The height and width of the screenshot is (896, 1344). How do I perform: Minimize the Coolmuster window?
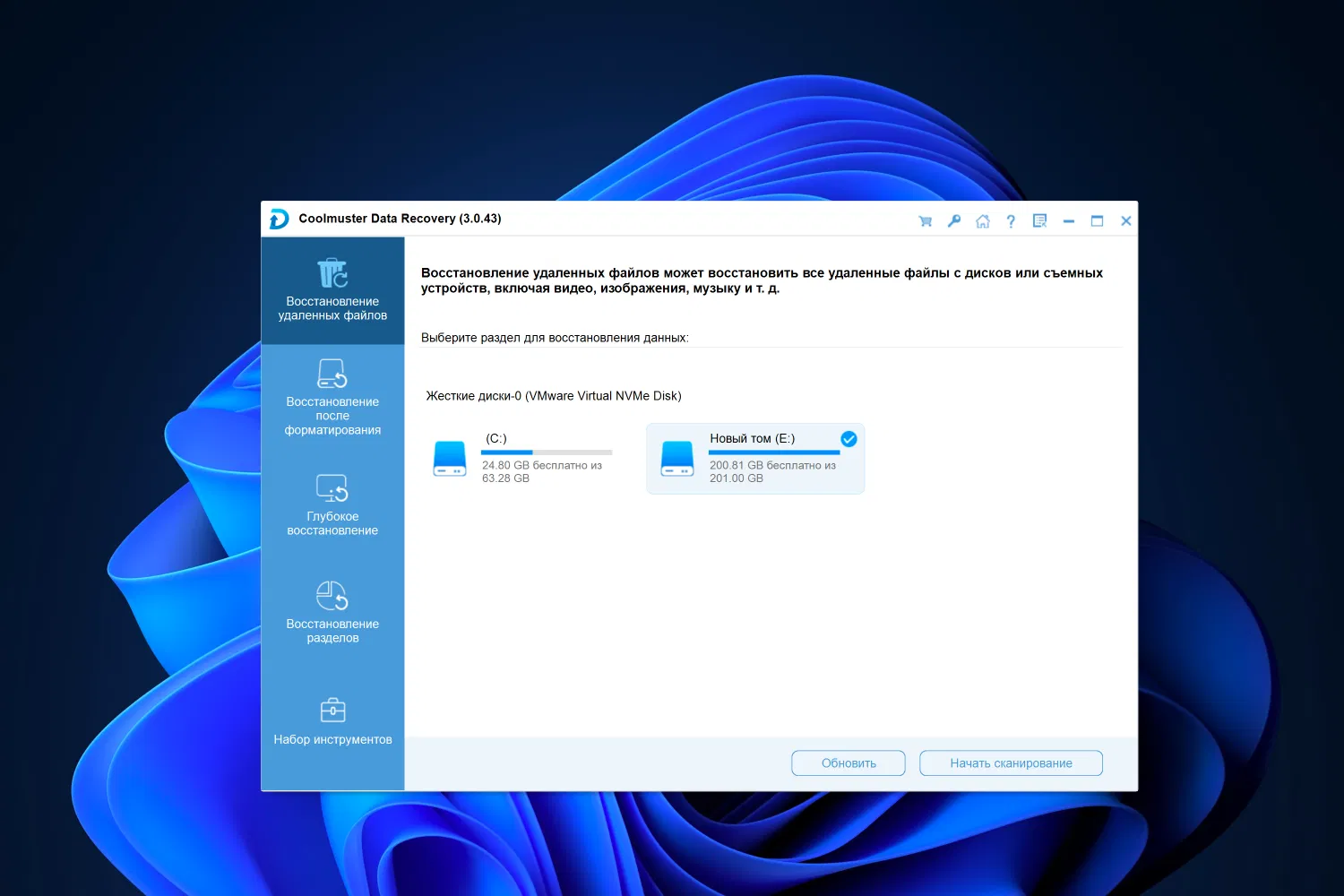1069,221
